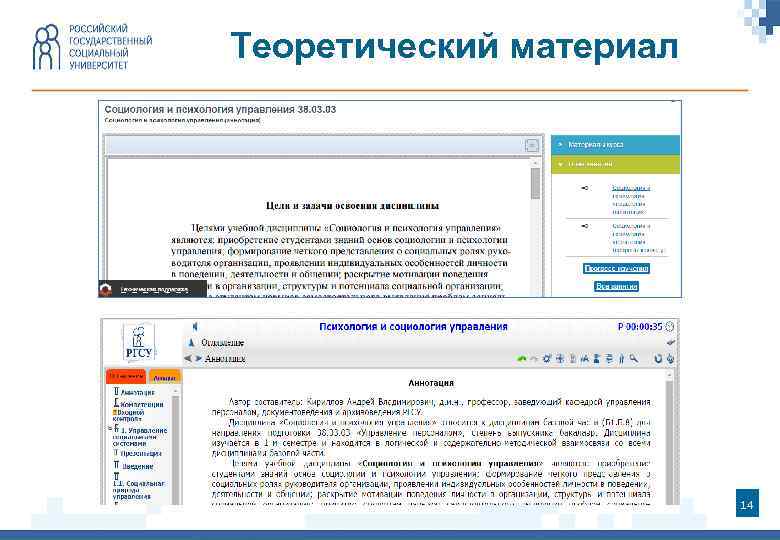Click the Все занятия button
Viewport: 780px width, 540px height.
coord(616,286)
